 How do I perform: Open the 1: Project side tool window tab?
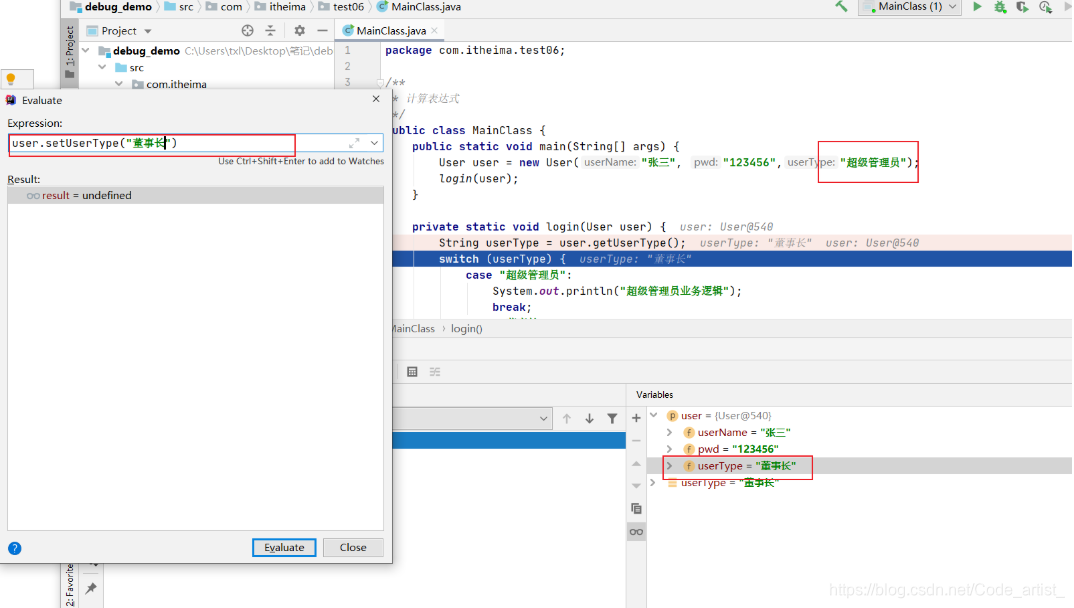tap(70, 52)
